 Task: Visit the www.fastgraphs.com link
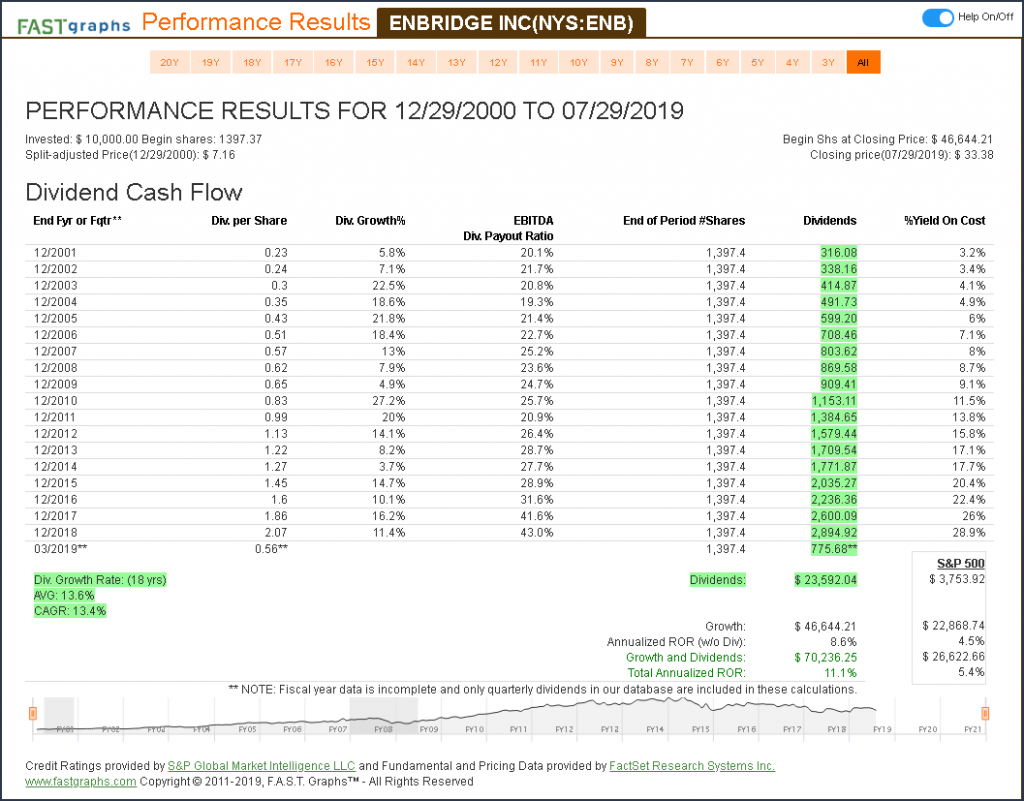click(x=81, y=781)
